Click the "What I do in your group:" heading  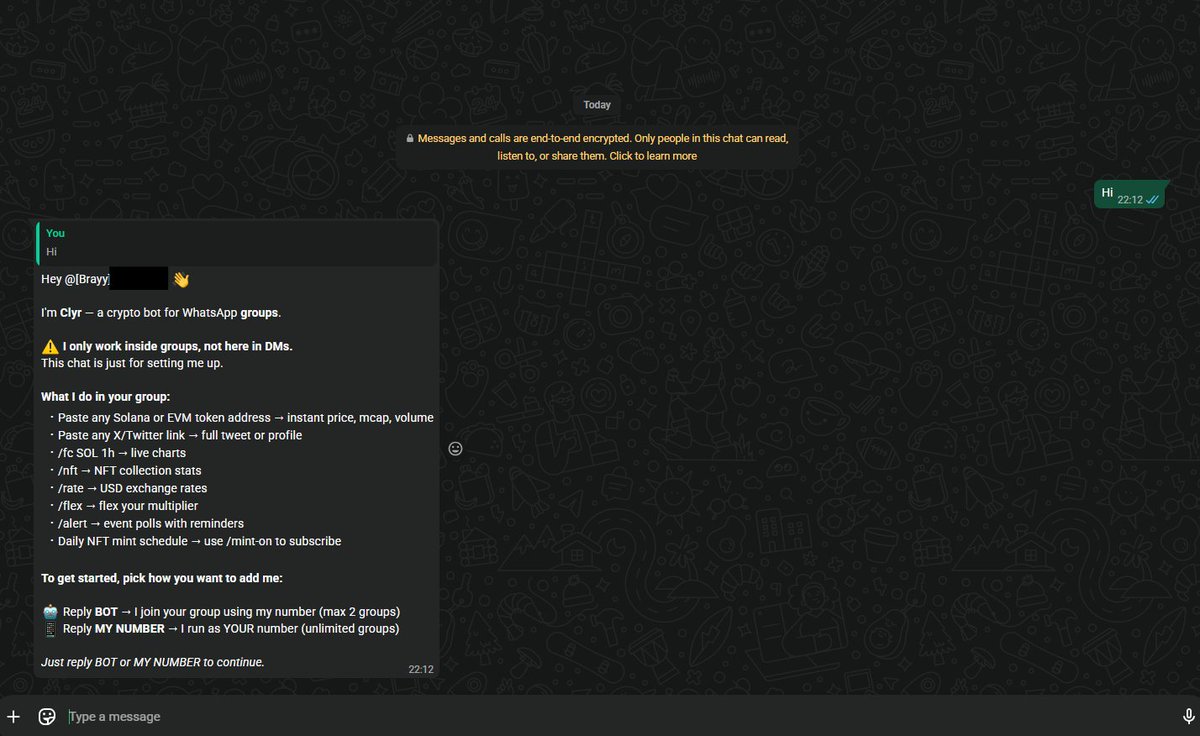[x=106, y=397]
